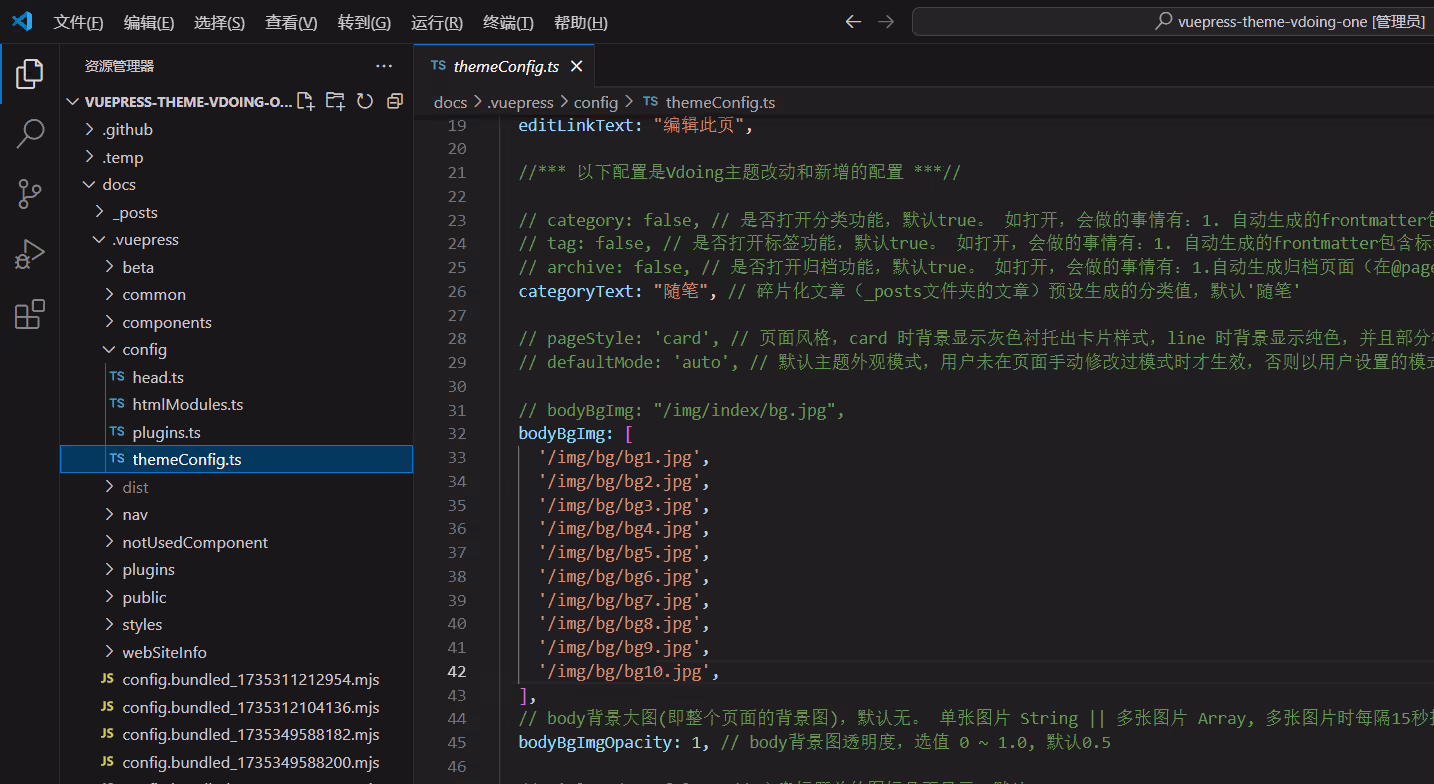Open the explorer more actions ellipsis
The image size is (1434, 784).
(384, 66)
